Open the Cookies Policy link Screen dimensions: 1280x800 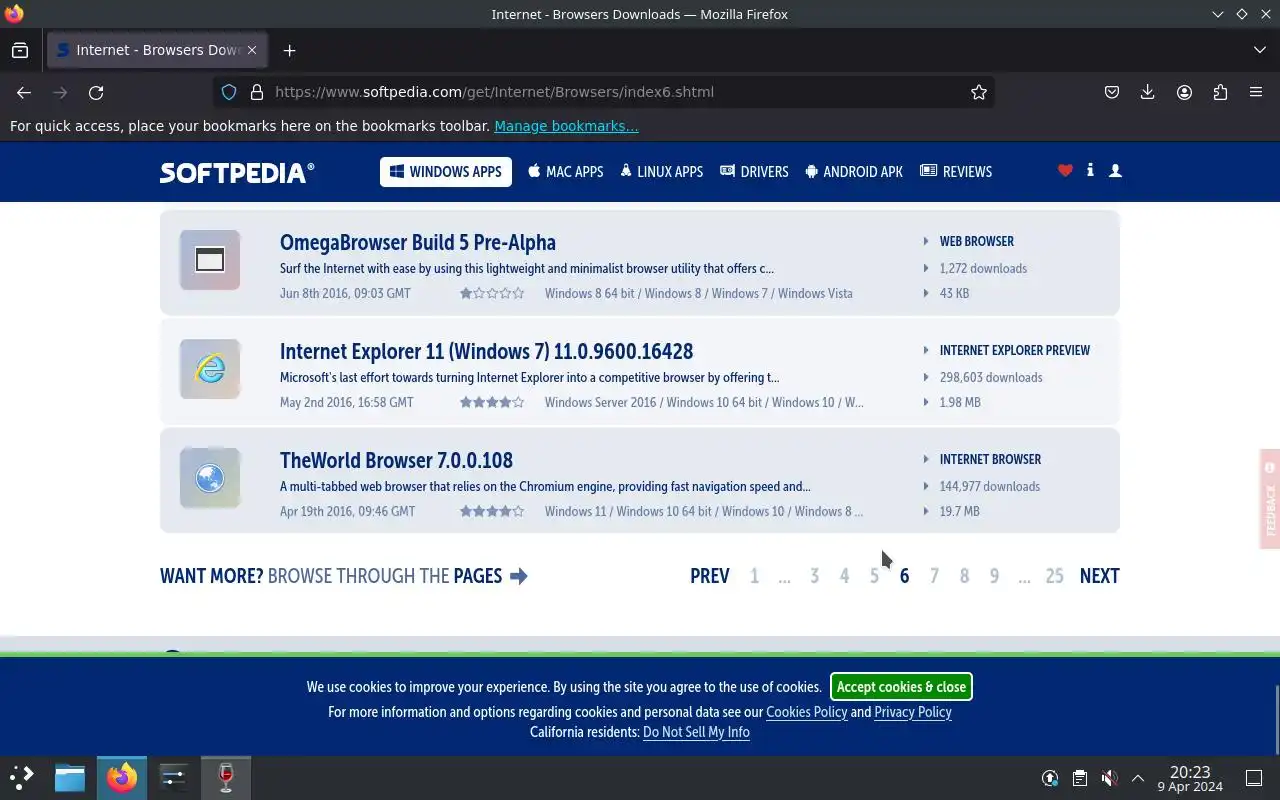tap(806, 712)
